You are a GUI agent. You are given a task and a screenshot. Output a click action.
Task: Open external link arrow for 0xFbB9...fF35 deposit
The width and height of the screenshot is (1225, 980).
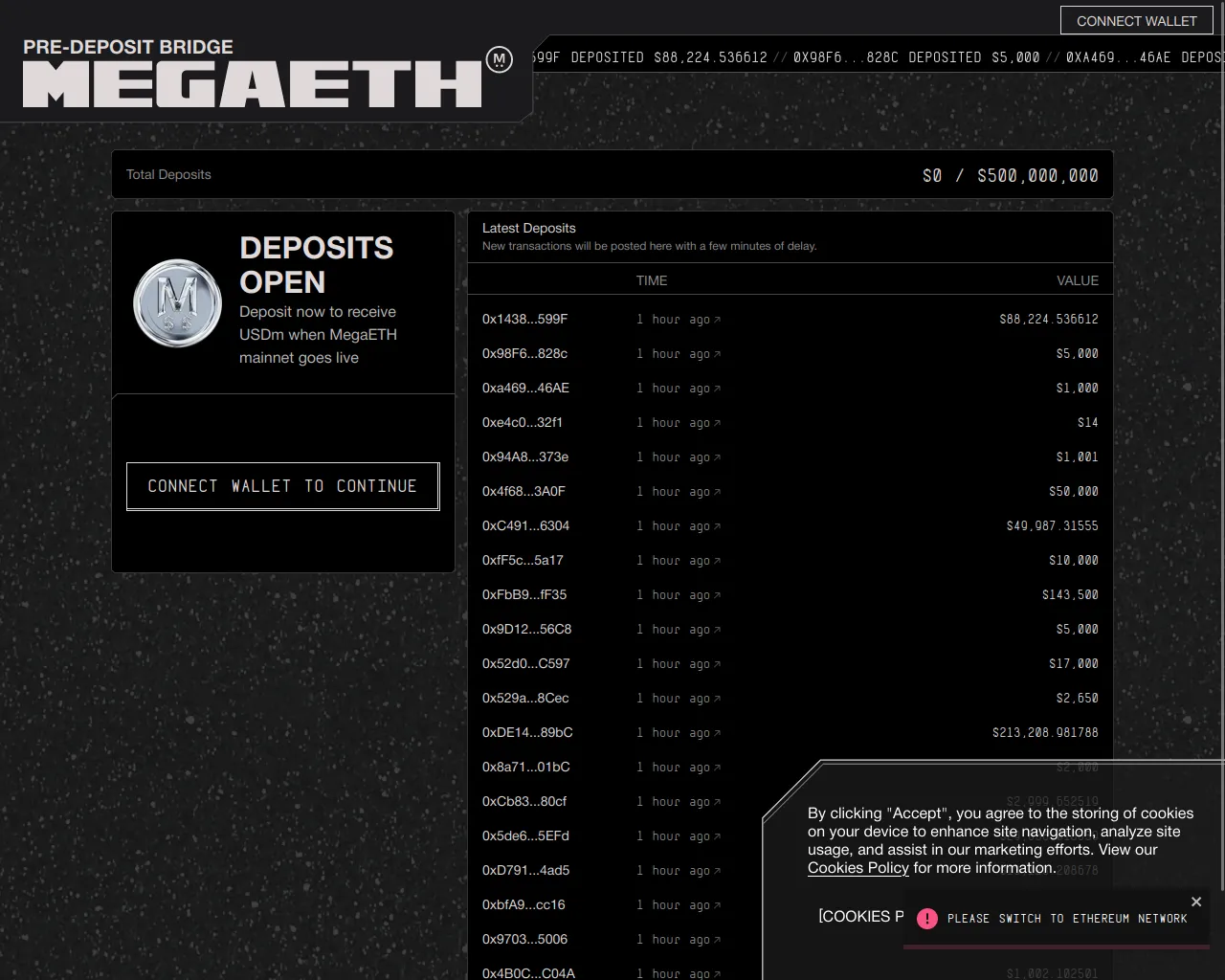click(717, 595)
